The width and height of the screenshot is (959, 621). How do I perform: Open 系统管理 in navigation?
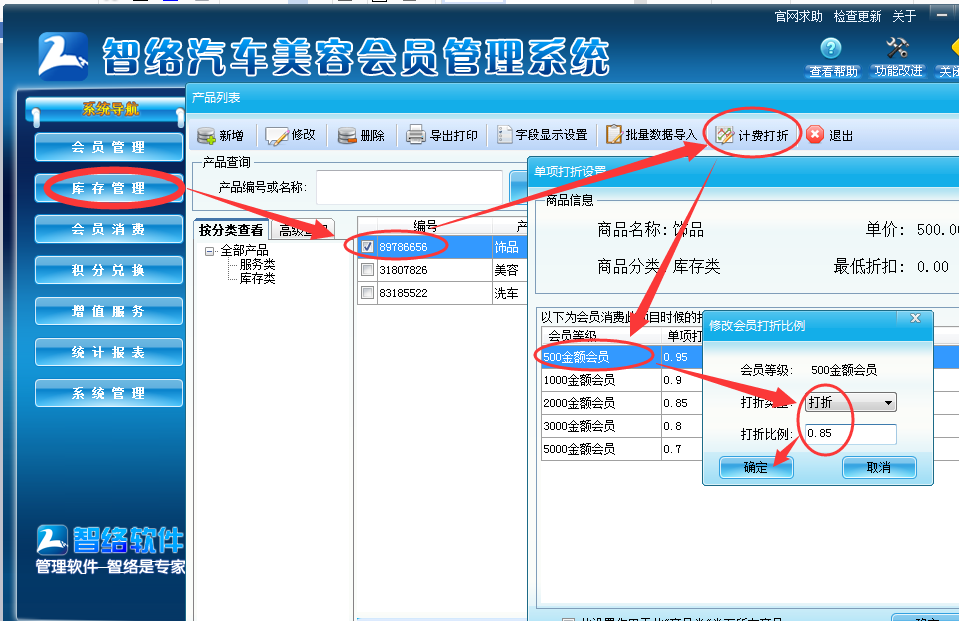pos(109,393)
